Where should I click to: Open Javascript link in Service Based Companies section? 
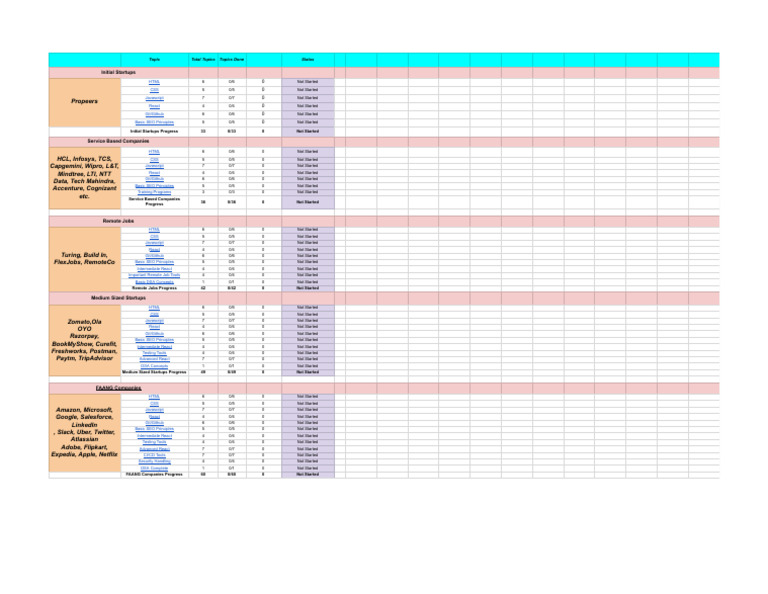(154, 166)
